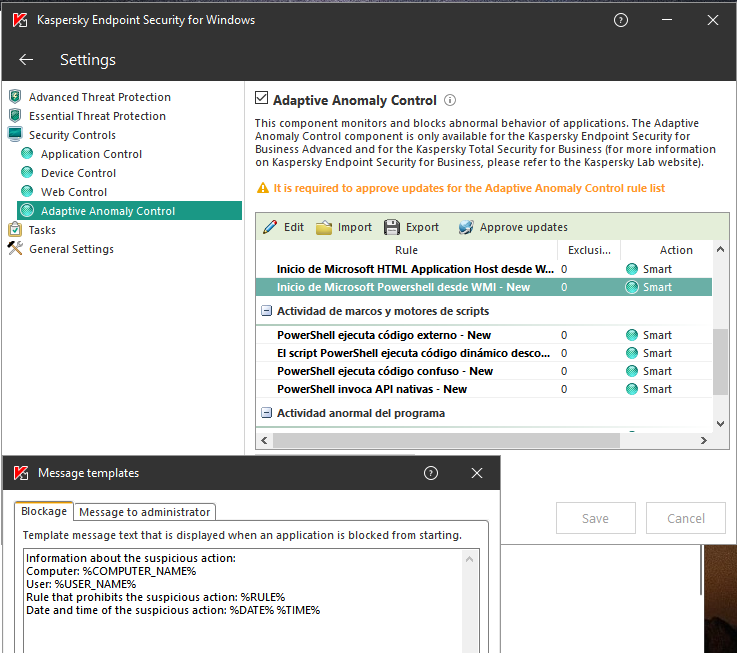Click the Export disk toolbar button
This screenshot has height=653, width=737.
[412, 227]
